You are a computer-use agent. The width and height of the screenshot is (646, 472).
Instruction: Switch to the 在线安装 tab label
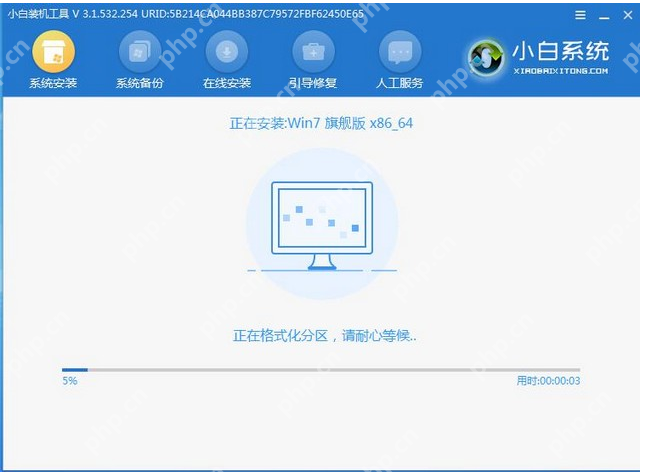(x=227, y=83)
